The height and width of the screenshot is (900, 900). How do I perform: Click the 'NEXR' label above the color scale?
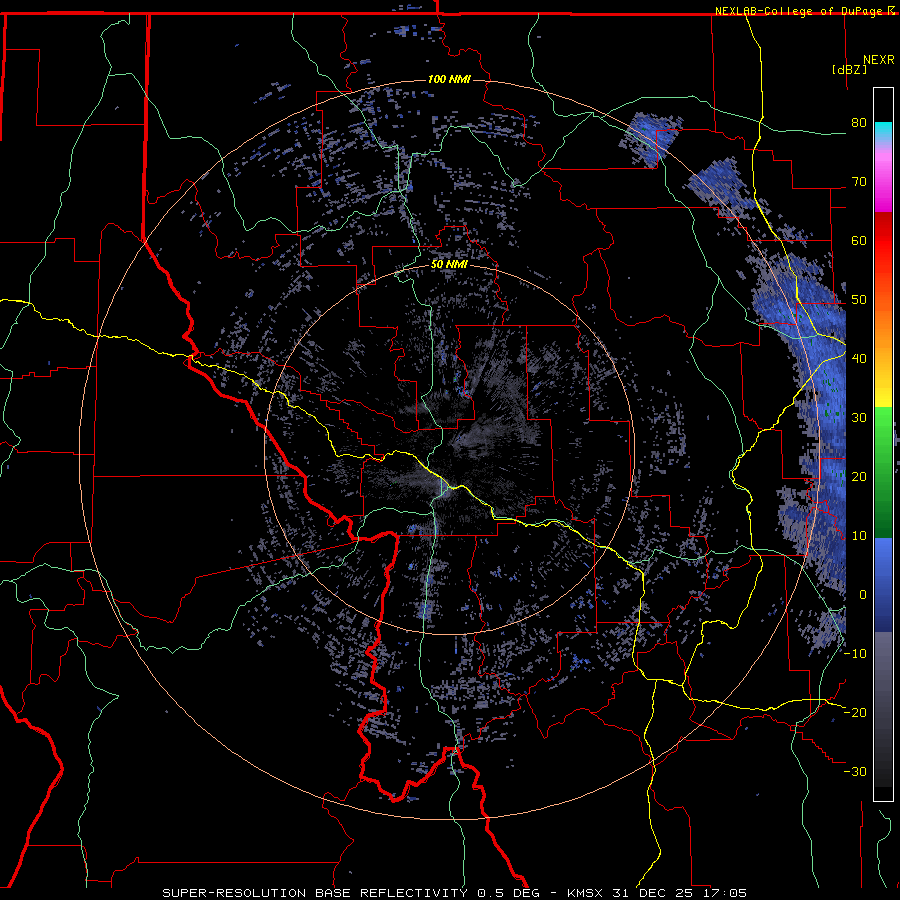point(879,60)
